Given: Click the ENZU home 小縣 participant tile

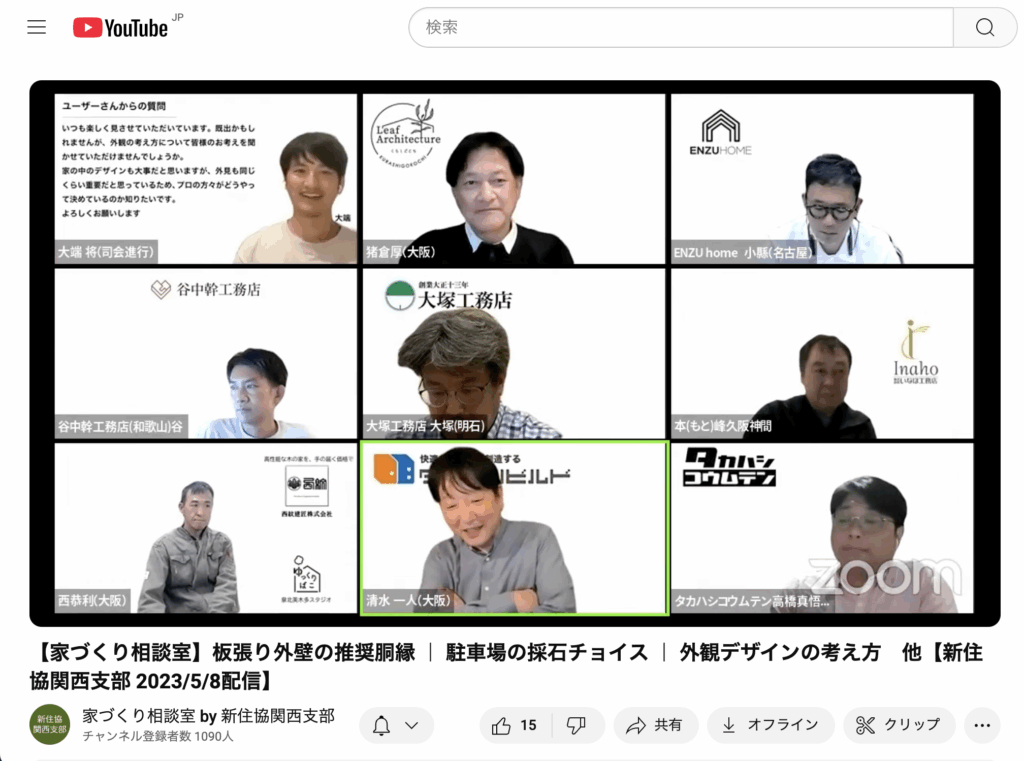Looking at the screenshot, I should pyautogui.click(x=821, y=179).
